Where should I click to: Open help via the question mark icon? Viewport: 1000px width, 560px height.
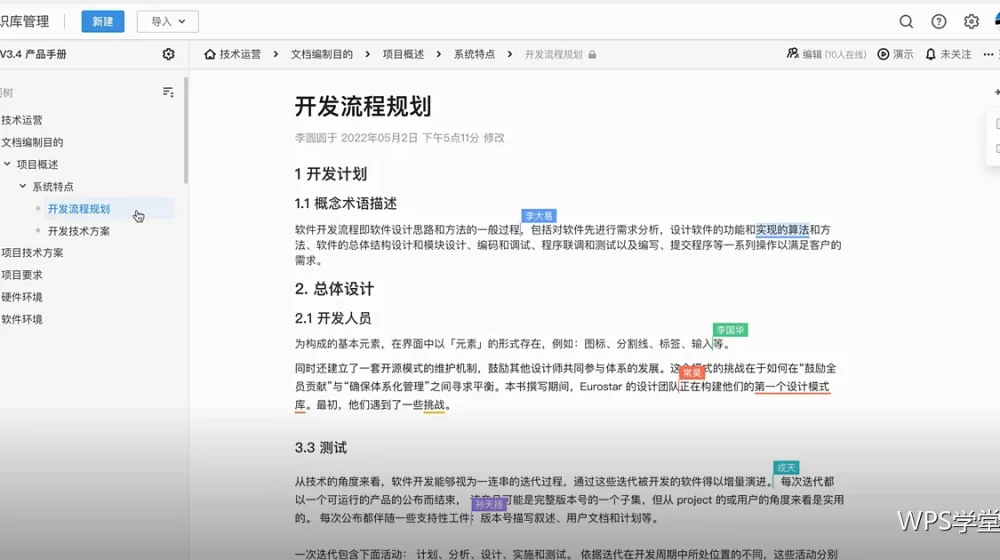tap(938, 22)
